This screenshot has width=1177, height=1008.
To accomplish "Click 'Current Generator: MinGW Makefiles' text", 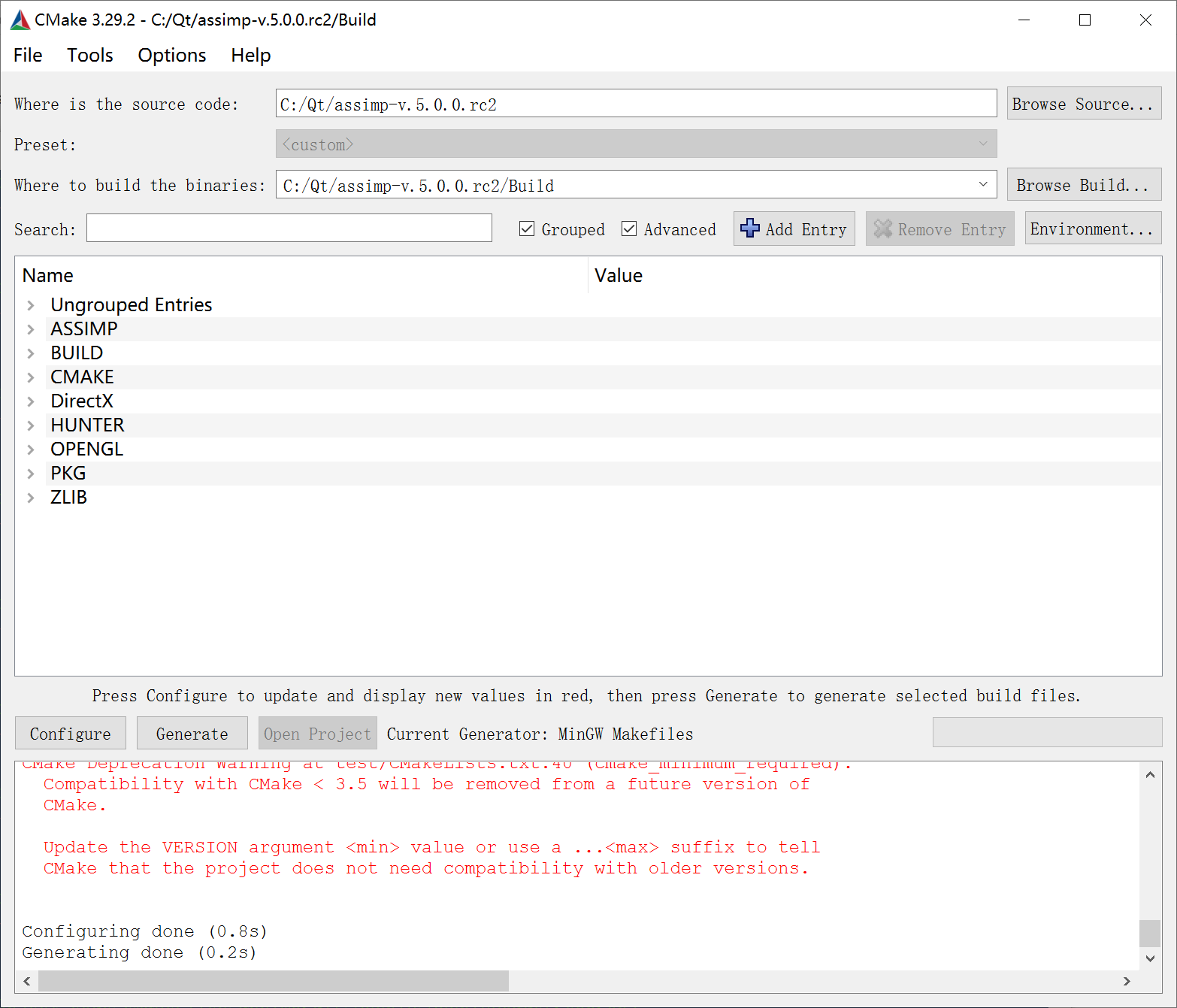I will click(x=540, y=734).
